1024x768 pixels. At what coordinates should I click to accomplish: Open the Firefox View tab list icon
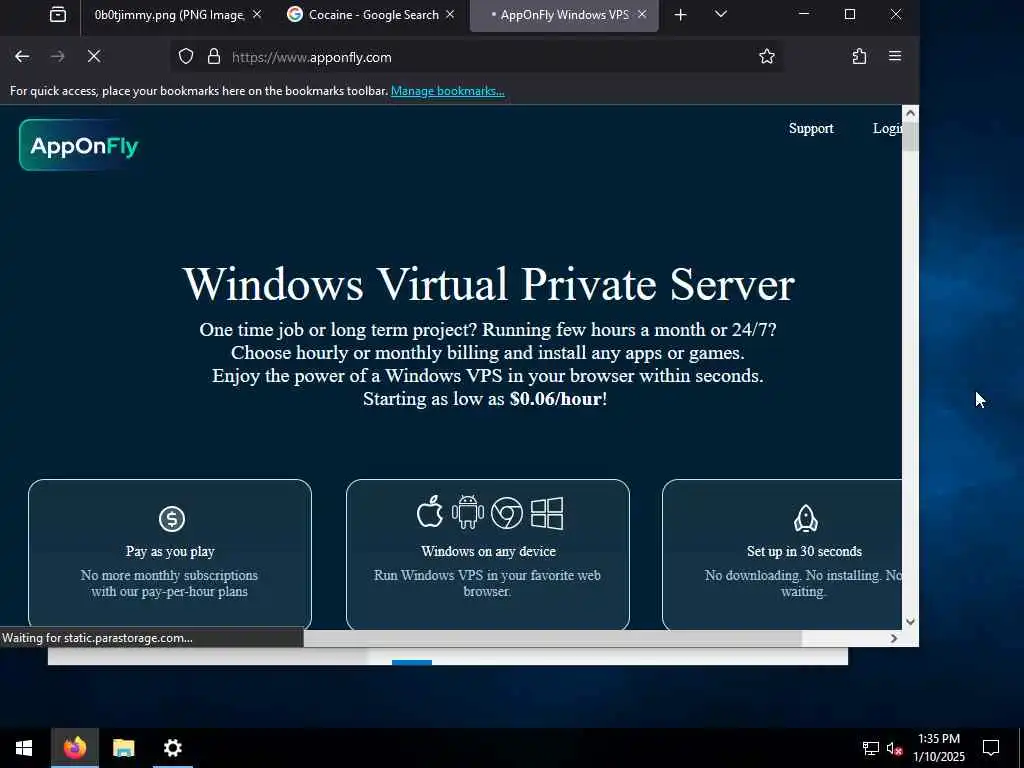click(58, 14)
